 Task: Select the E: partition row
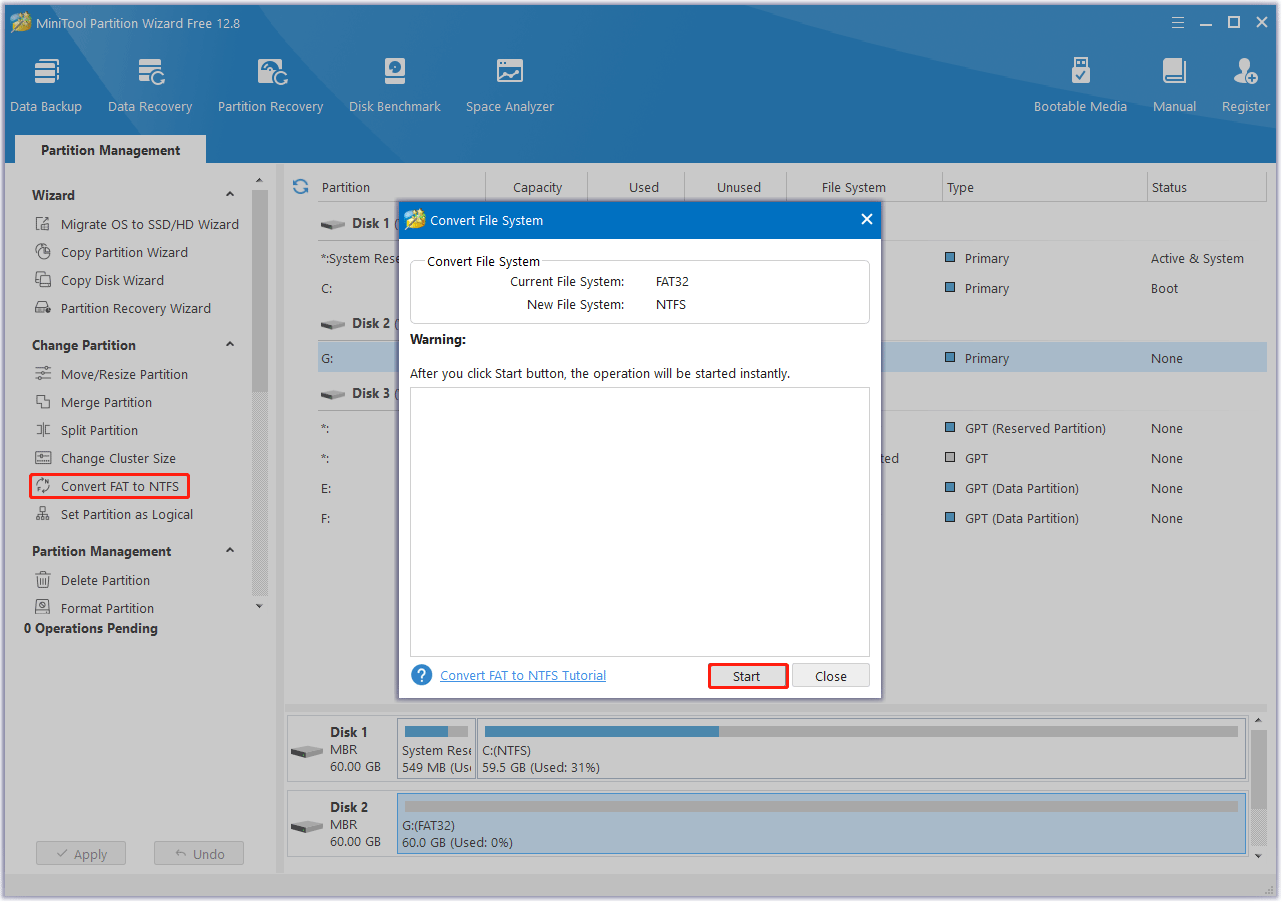click(x=792, y=488)
